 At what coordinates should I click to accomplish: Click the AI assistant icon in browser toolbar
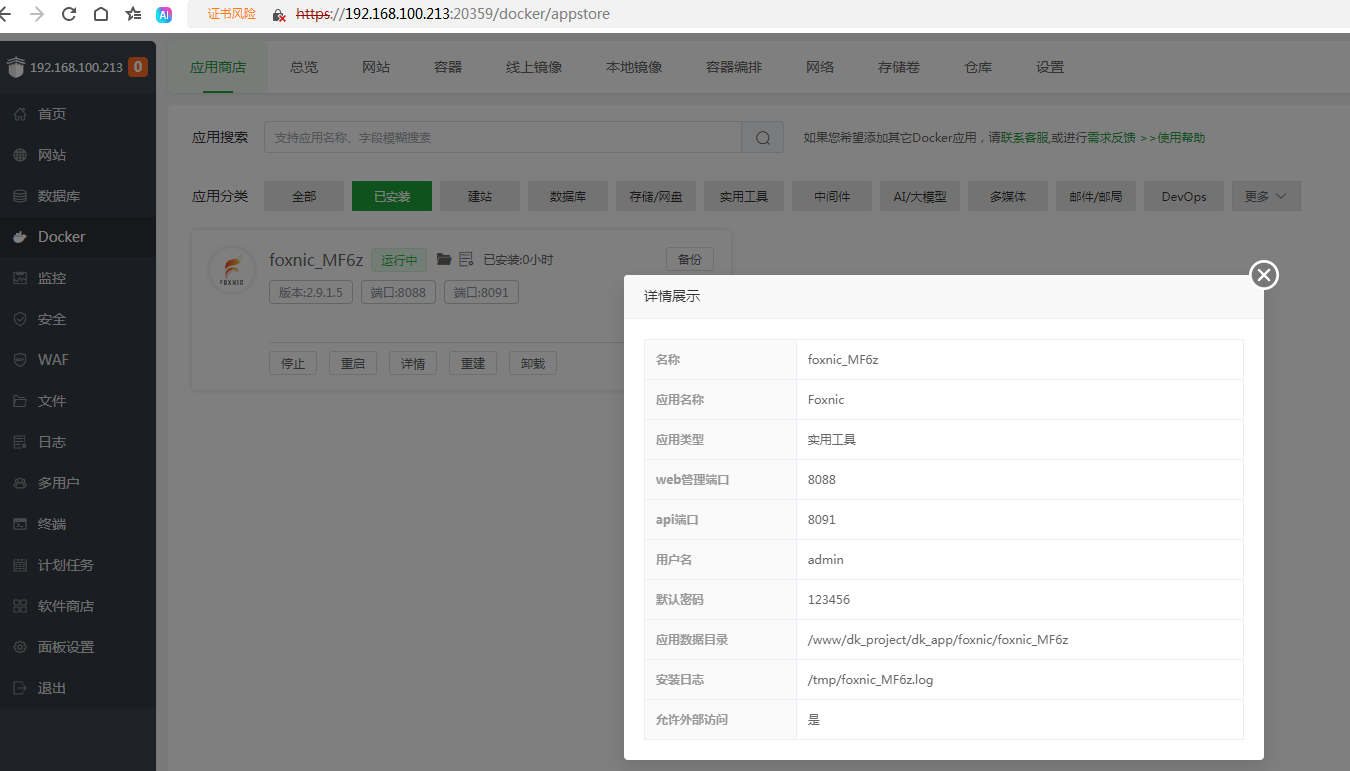click(x=164, y=14)
